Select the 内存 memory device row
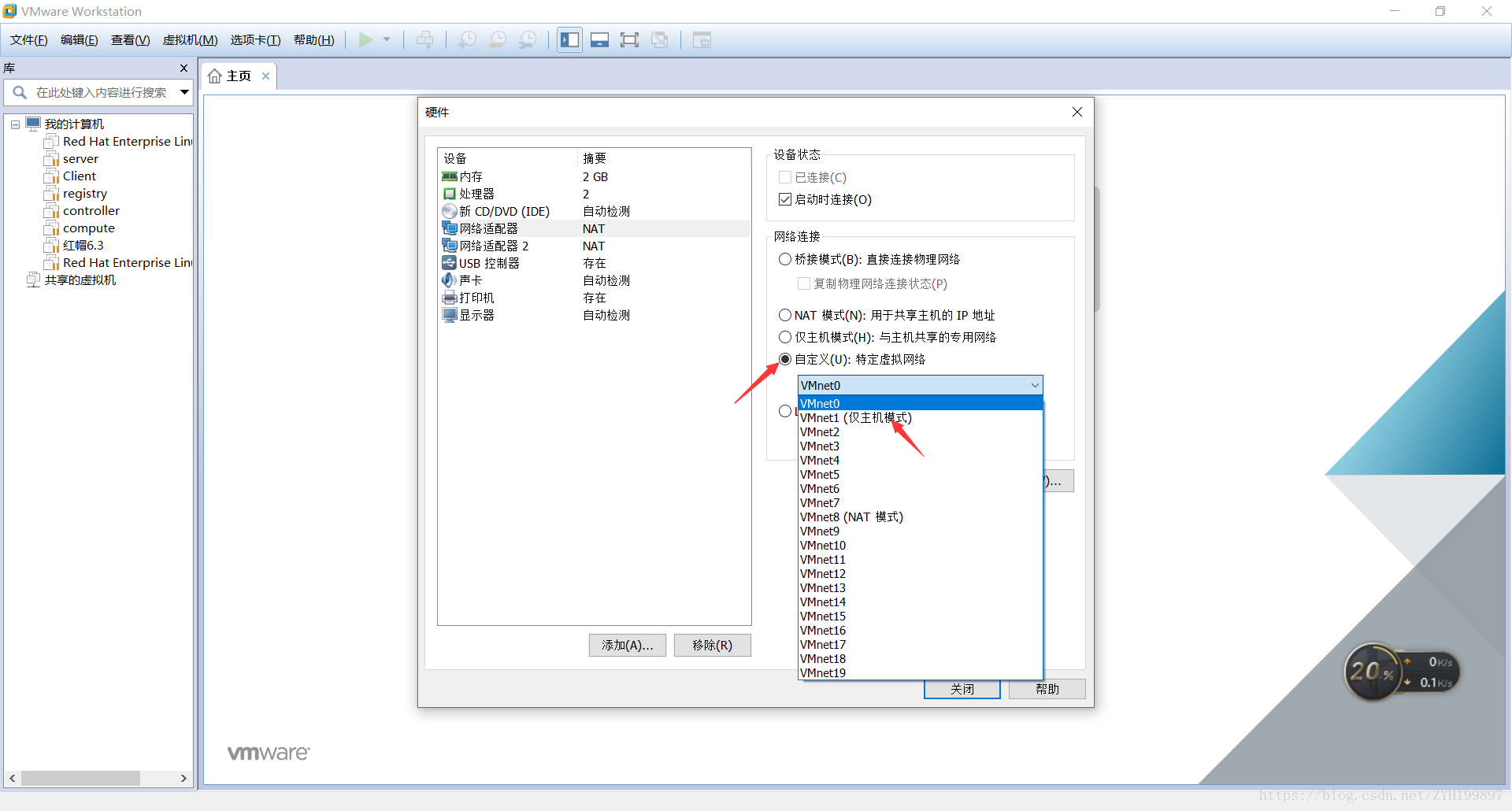The height and width of the screenshot is (811, 1512). click(595, 176)
